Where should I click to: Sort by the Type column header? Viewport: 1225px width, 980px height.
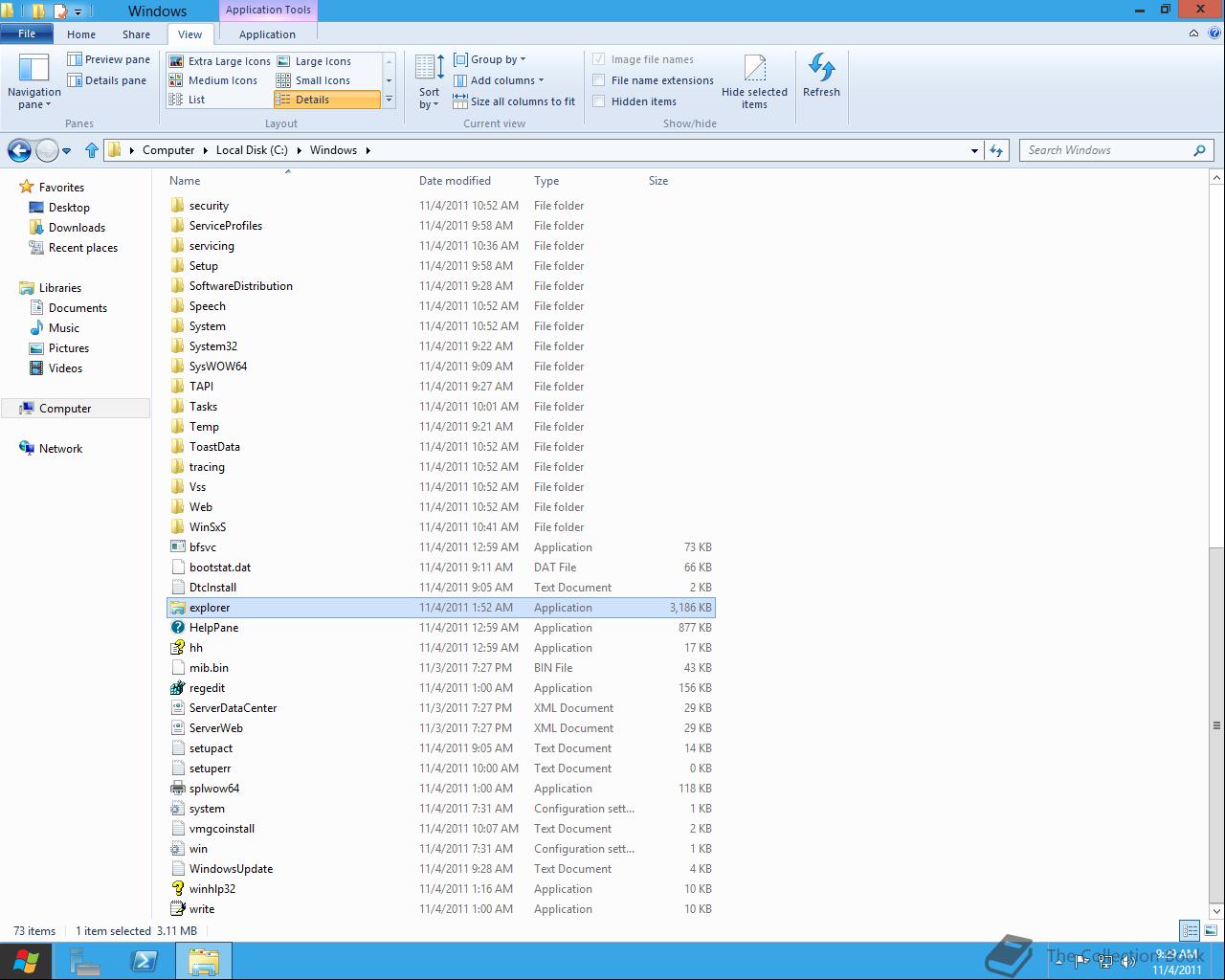546,181
